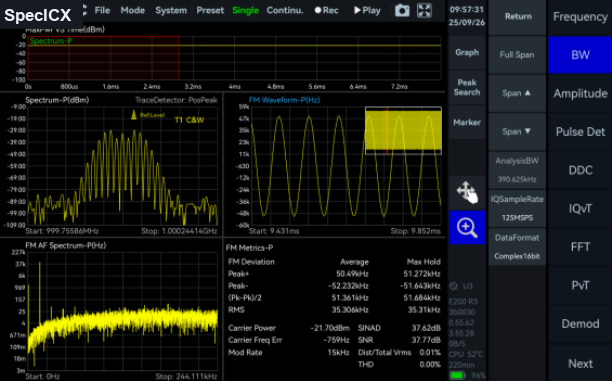
Task: Switch to Continu. sweep mode
Action: point(285,11)
